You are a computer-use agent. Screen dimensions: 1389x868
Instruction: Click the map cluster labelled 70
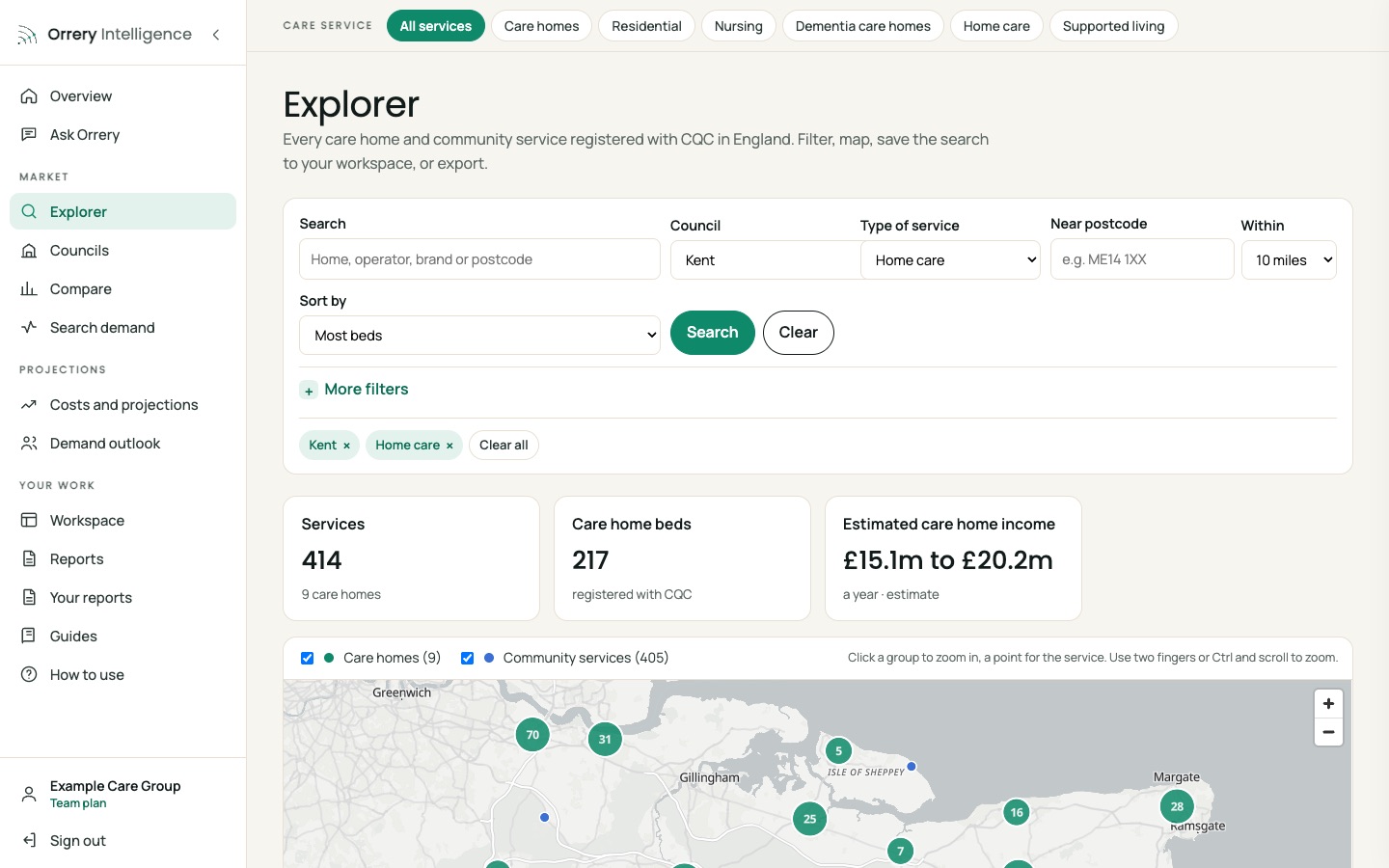click(x=532, y=735)
